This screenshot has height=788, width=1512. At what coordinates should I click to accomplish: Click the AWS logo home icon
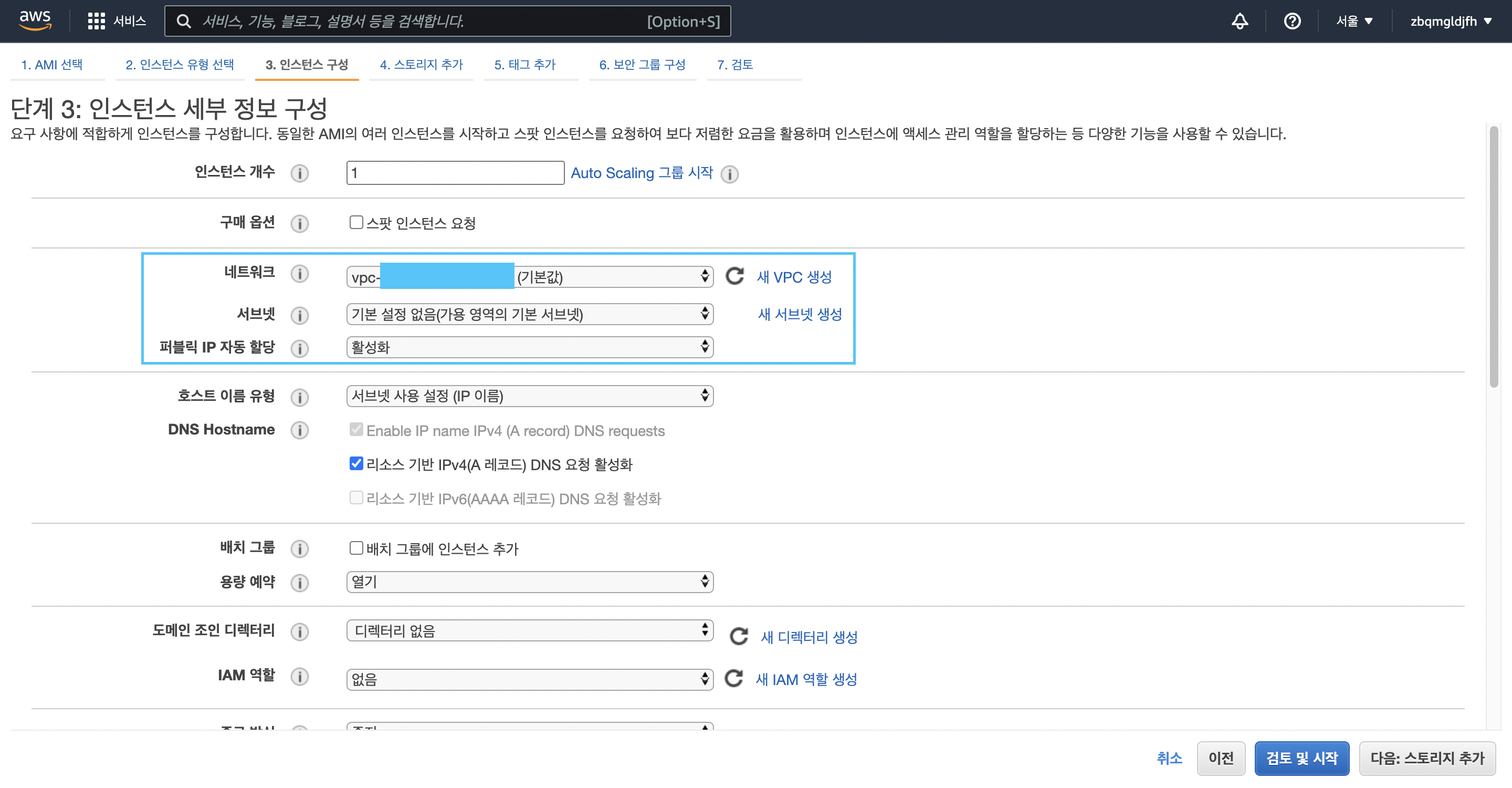coord(35,20)
